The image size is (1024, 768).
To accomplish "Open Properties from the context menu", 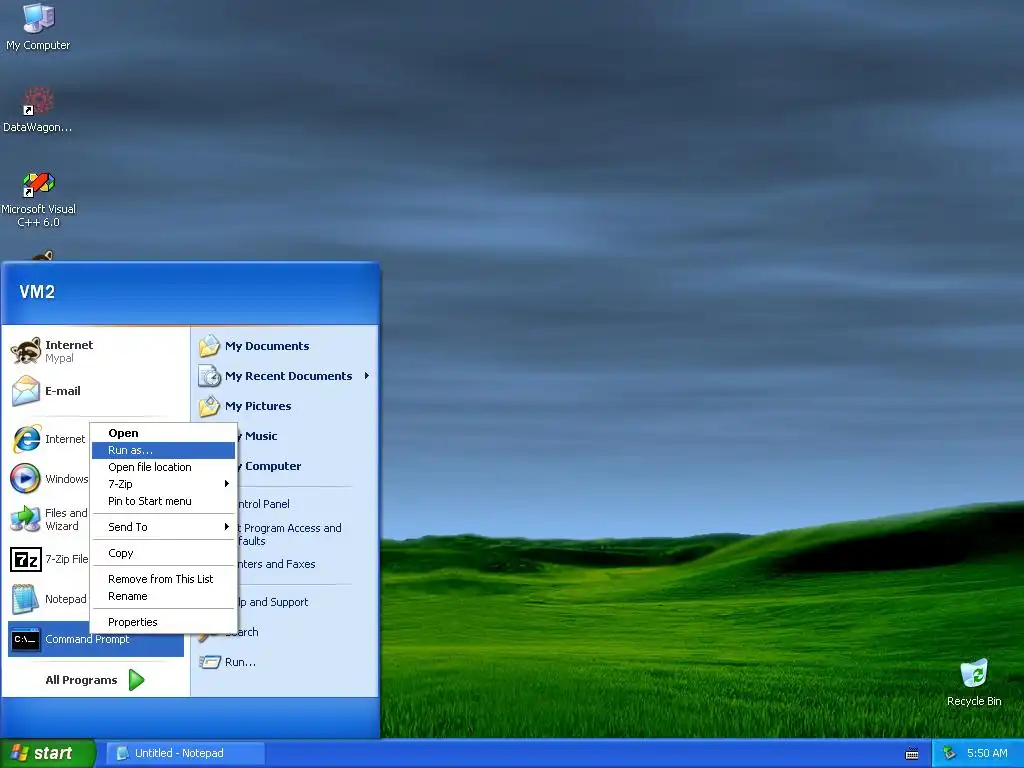I will pyautogui.click(x=163, y=622).
